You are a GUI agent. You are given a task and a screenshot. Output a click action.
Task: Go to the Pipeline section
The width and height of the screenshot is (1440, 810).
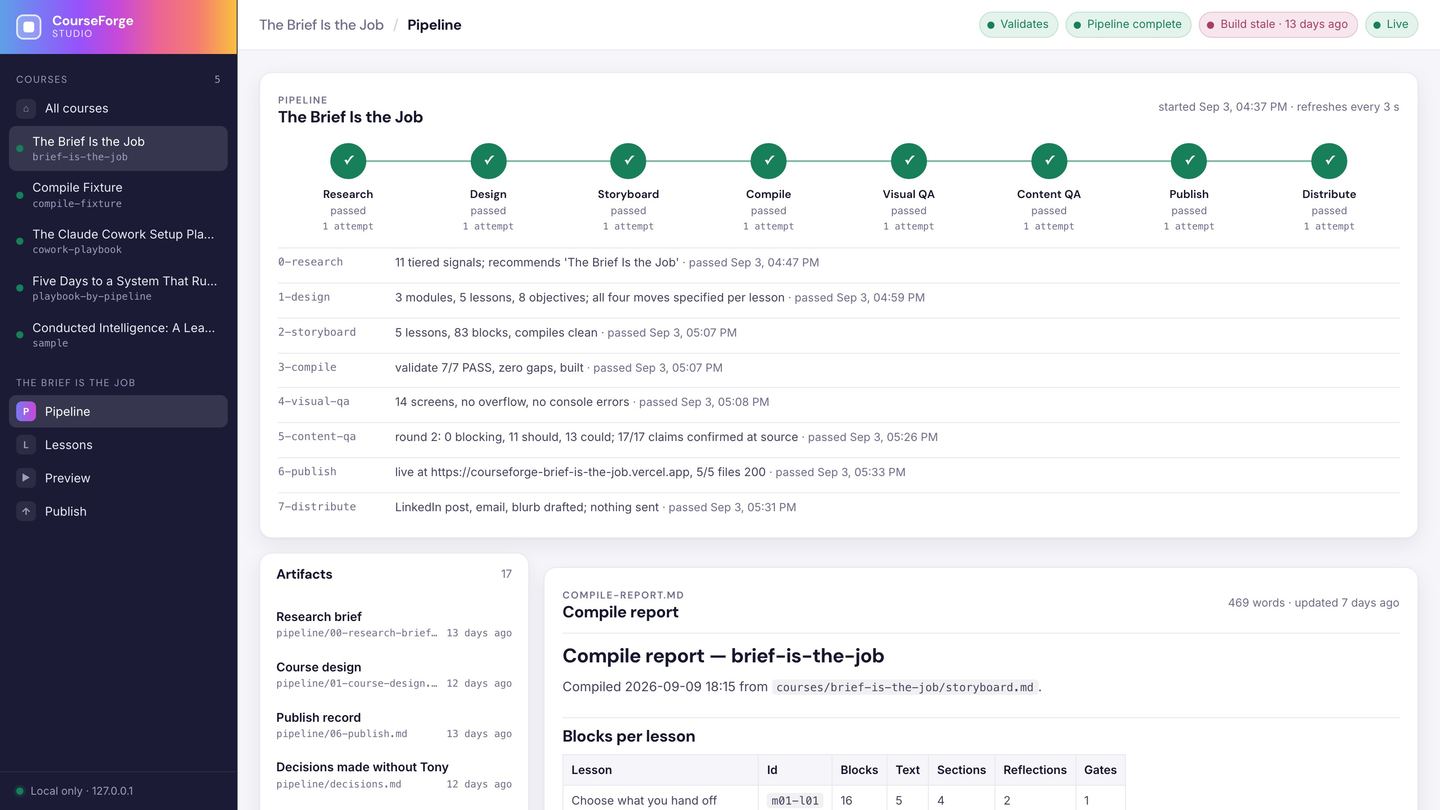pyautogui.click(x=118, y=411)
